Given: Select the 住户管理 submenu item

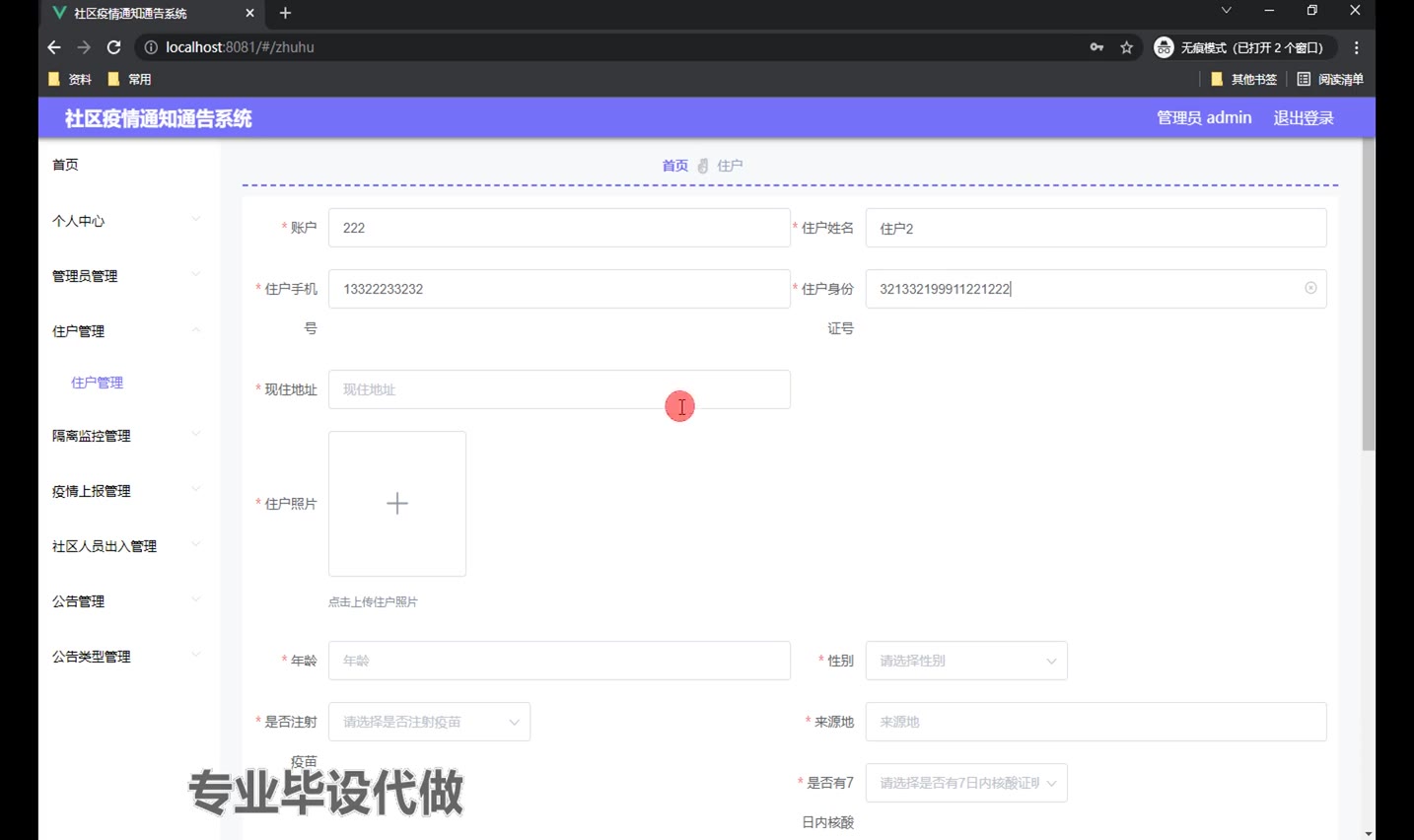Looking at the screenshot, I should (98, 383).
